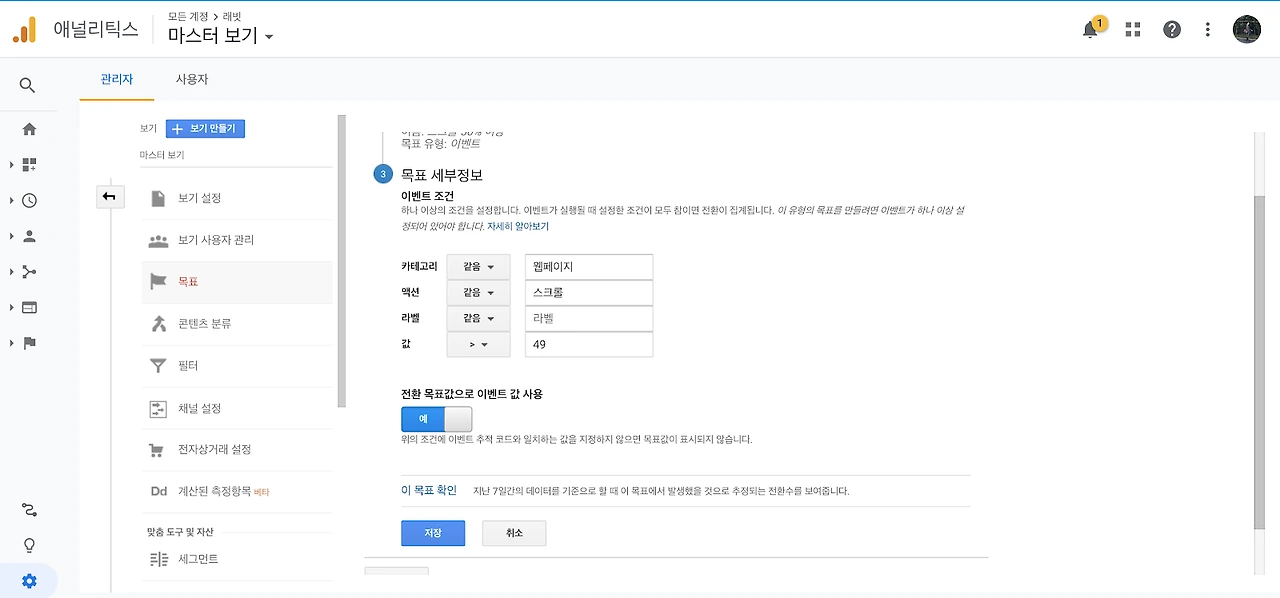Screen dimensions: 1280x598
Task: Toggle the 예 event value switch
Action: (x=437, y=419)
